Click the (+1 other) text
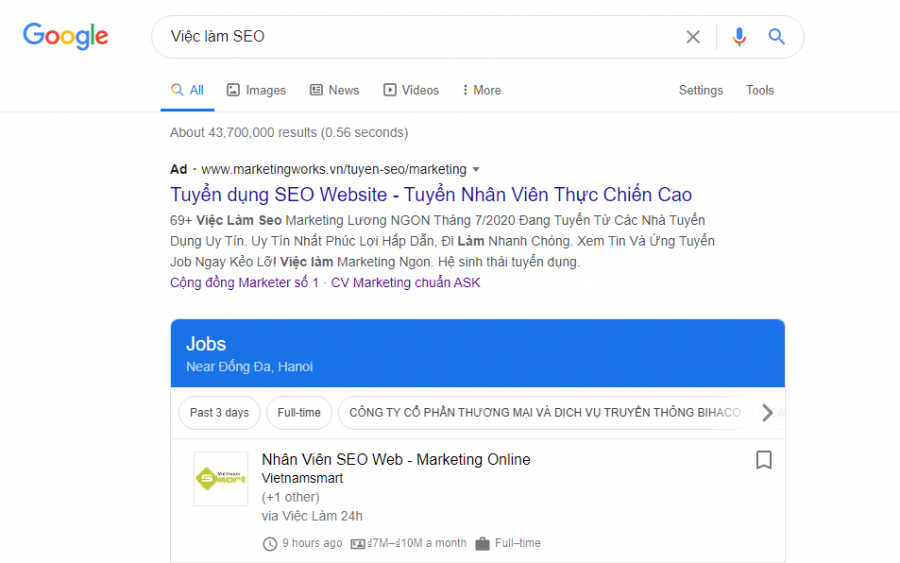Image resolution: width=900 pixels, height=563 pixels. point(290,497)
